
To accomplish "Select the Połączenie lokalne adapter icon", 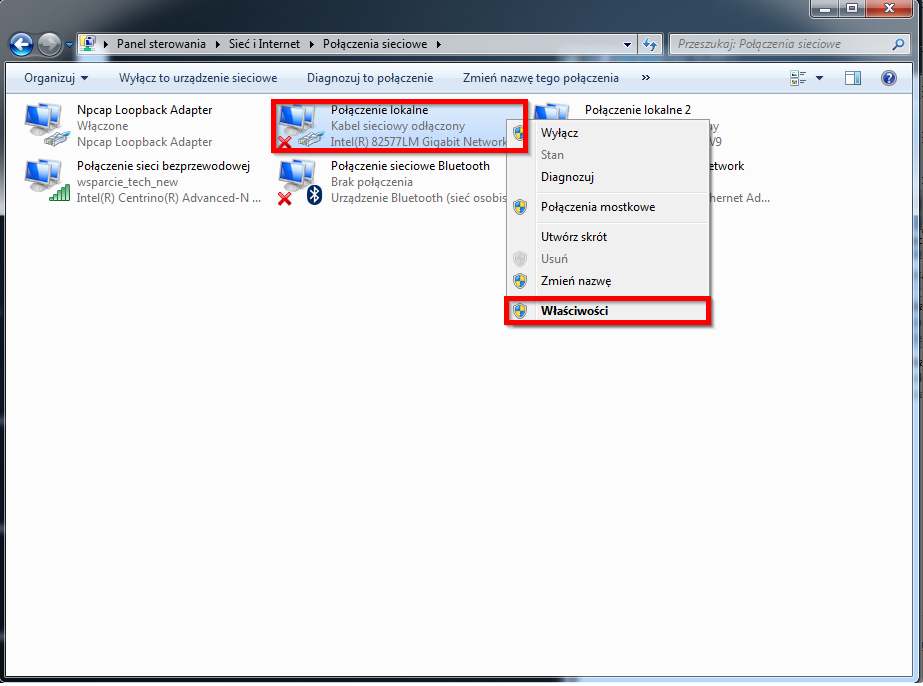I will coord(298,126).
